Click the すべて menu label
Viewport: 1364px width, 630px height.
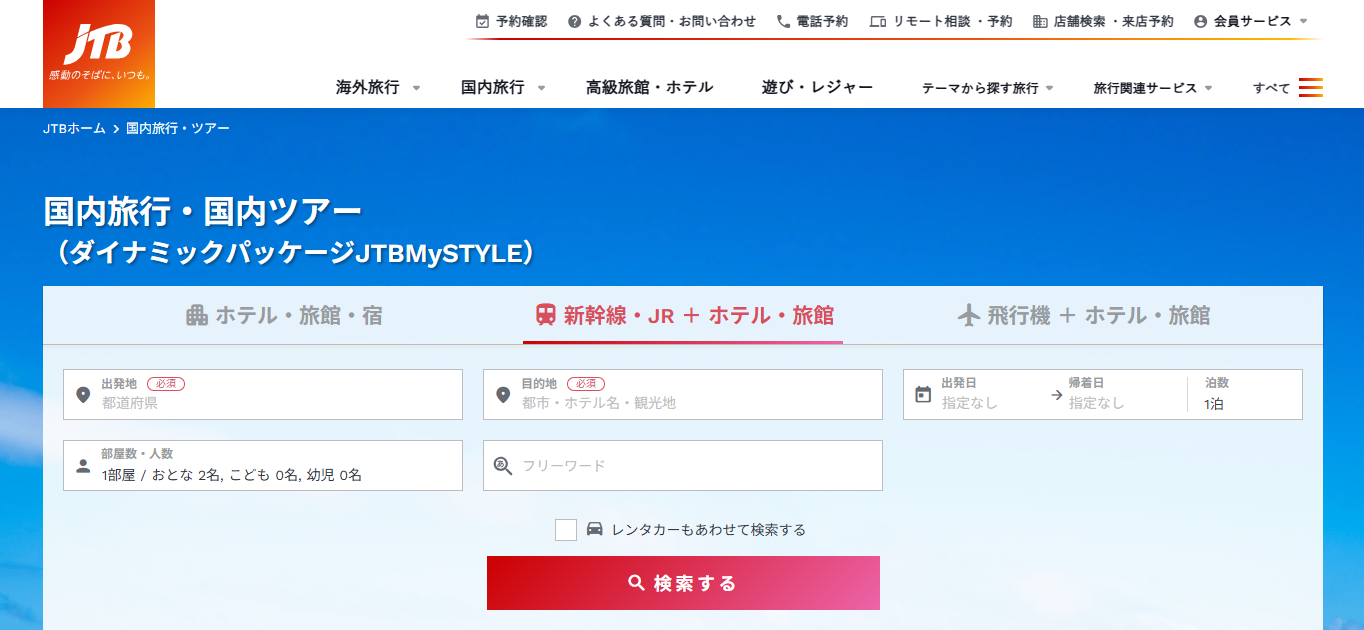(1272, 88)
